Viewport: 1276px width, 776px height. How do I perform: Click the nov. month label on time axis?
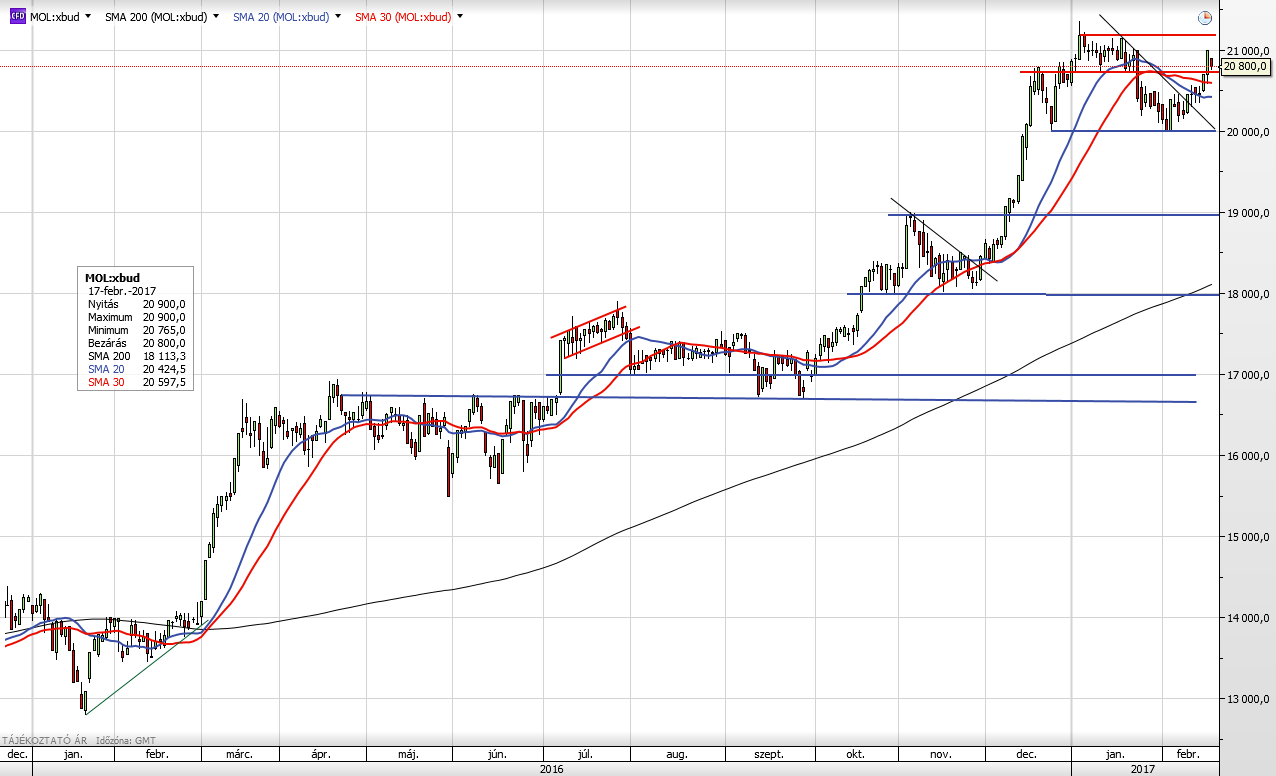(941, 755)
